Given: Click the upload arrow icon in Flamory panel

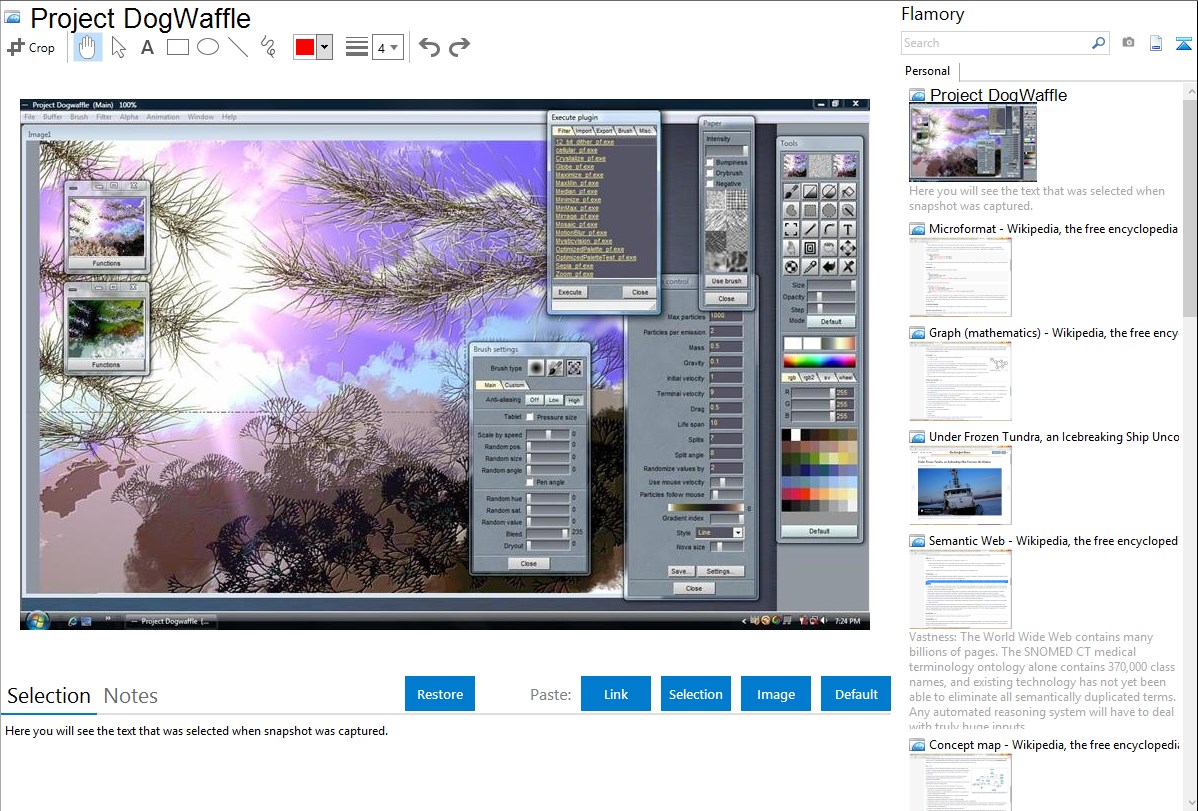Looking at the screenshot, I should pyautogui.click(x=1183, y=43).
